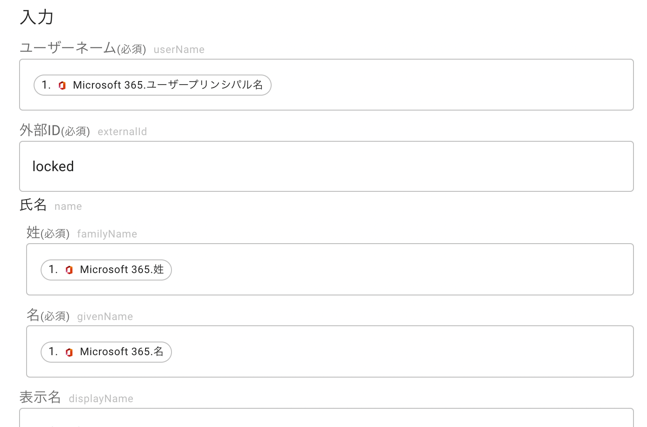647x427 pixels.
Task: Click the Office icon in the ユーザープリンシパル名 chip
Action: [62, 85]
